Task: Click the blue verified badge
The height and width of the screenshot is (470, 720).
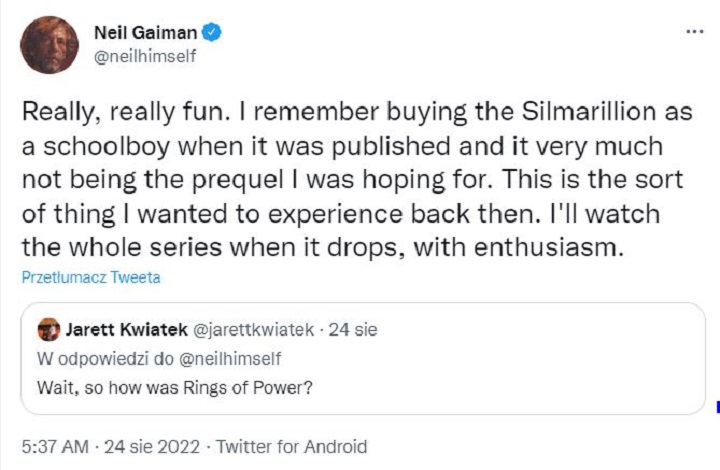Action: tap(212, 34)
